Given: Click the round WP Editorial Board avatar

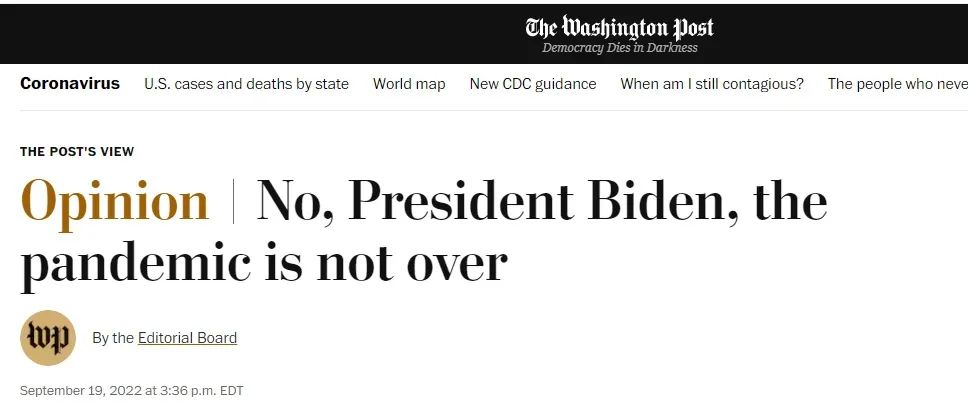Looking at the screenshot, I should coord(48,338).
